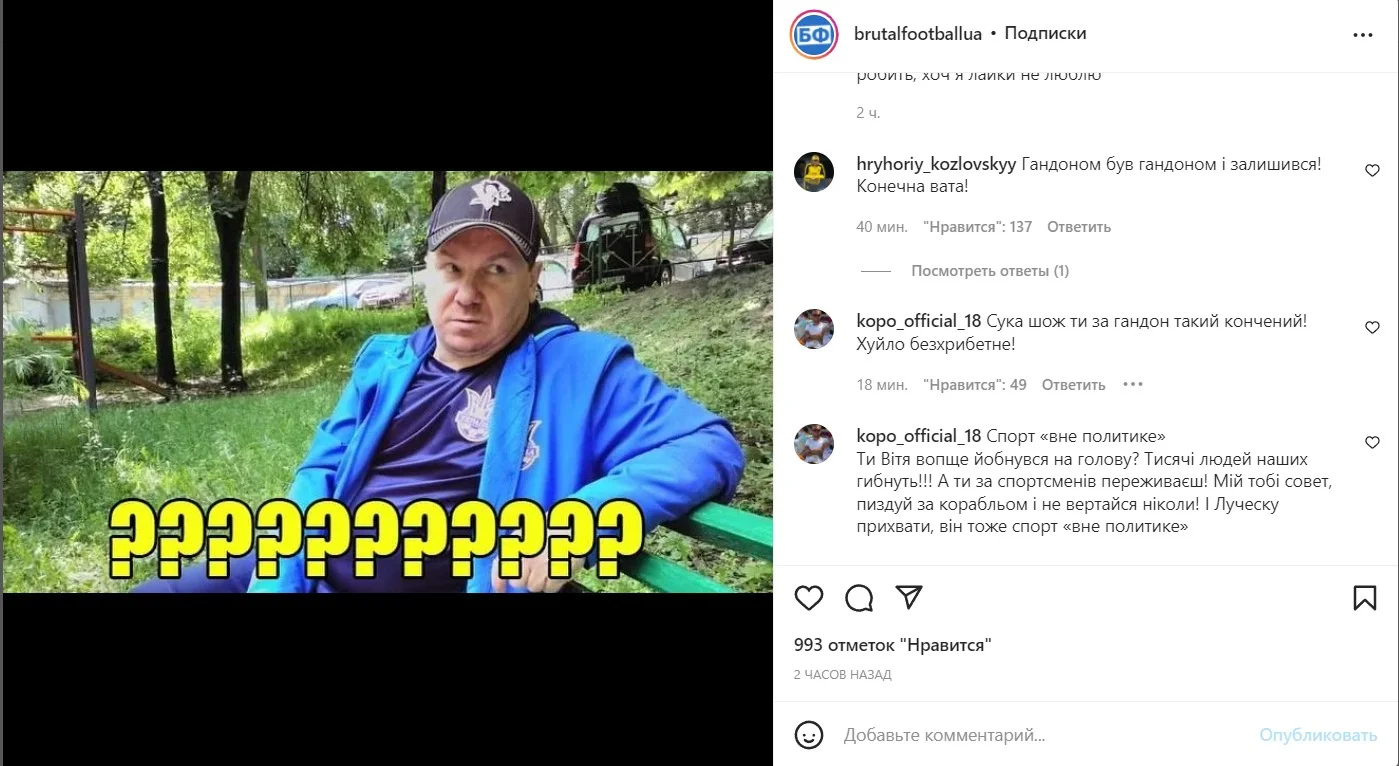1399x766 pixels.
Task: Click 'Опубликовать' to post comment
Action: [x=1318, y=735]
